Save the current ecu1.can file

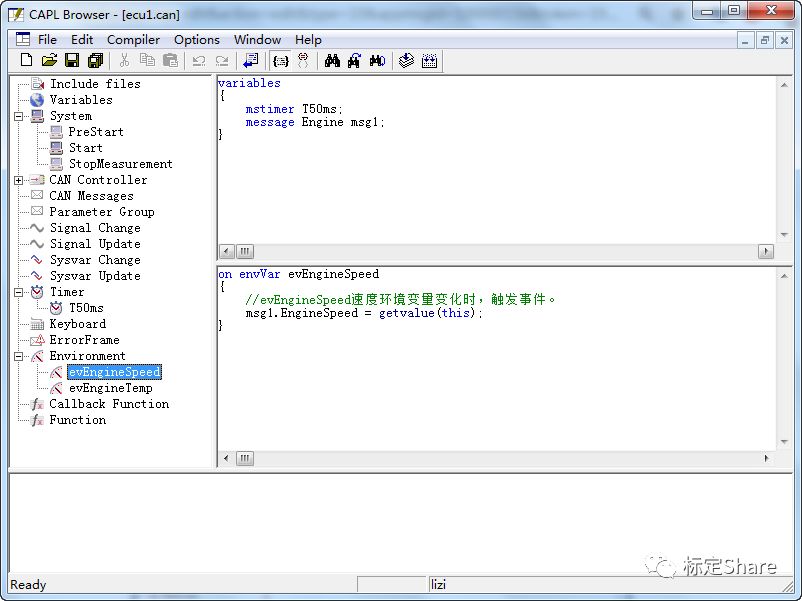coord(72,60)
